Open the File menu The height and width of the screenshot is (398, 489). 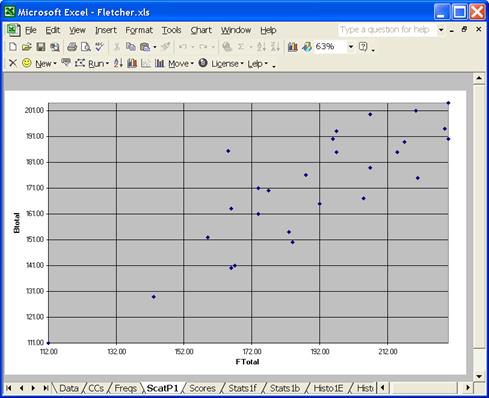(31, 30)
